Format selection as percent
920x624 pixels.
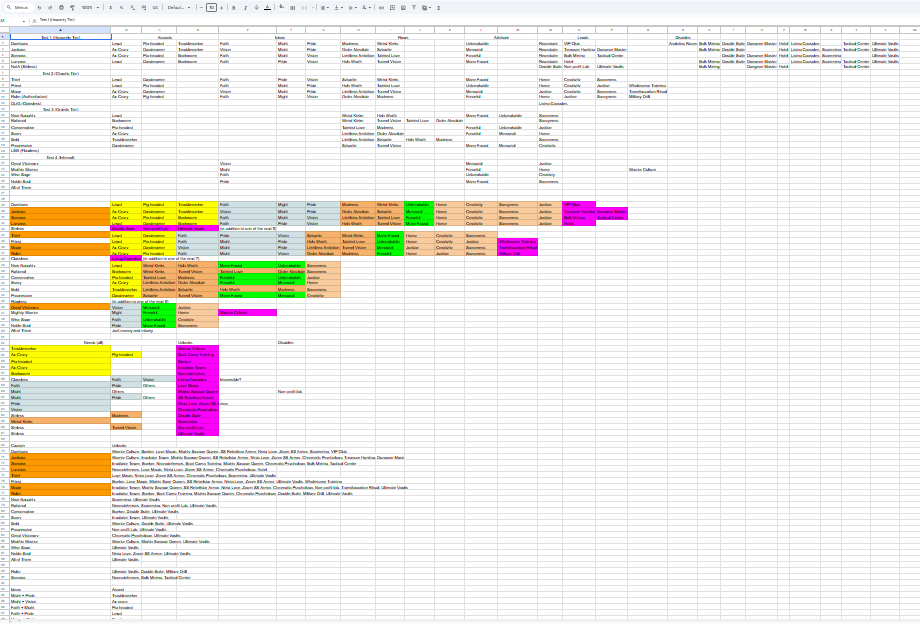(x=121, y=8)
